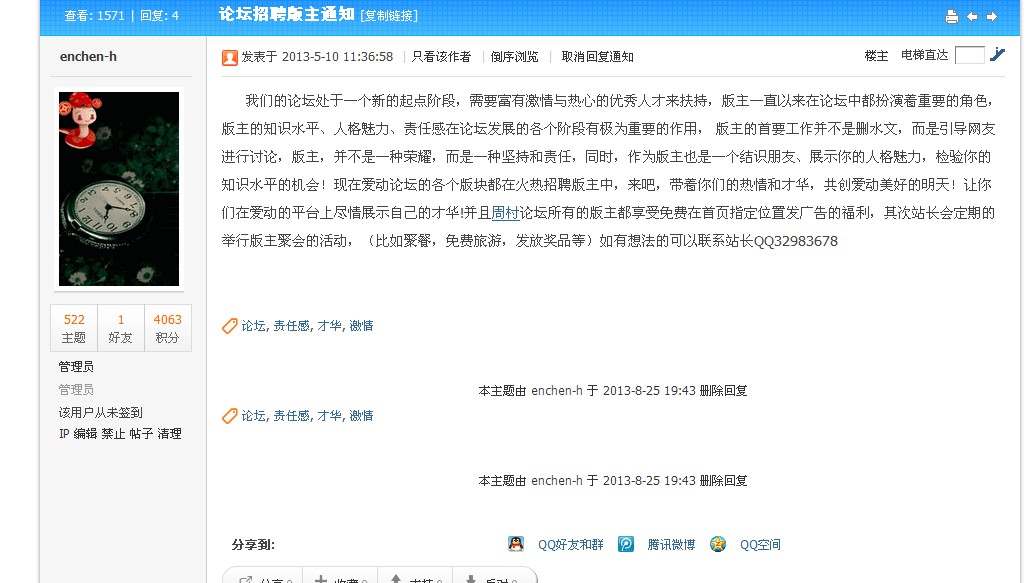The image size is (1030, 583).
Task: Open the 责任感 tag in the lower tag row
Action: 291,416
